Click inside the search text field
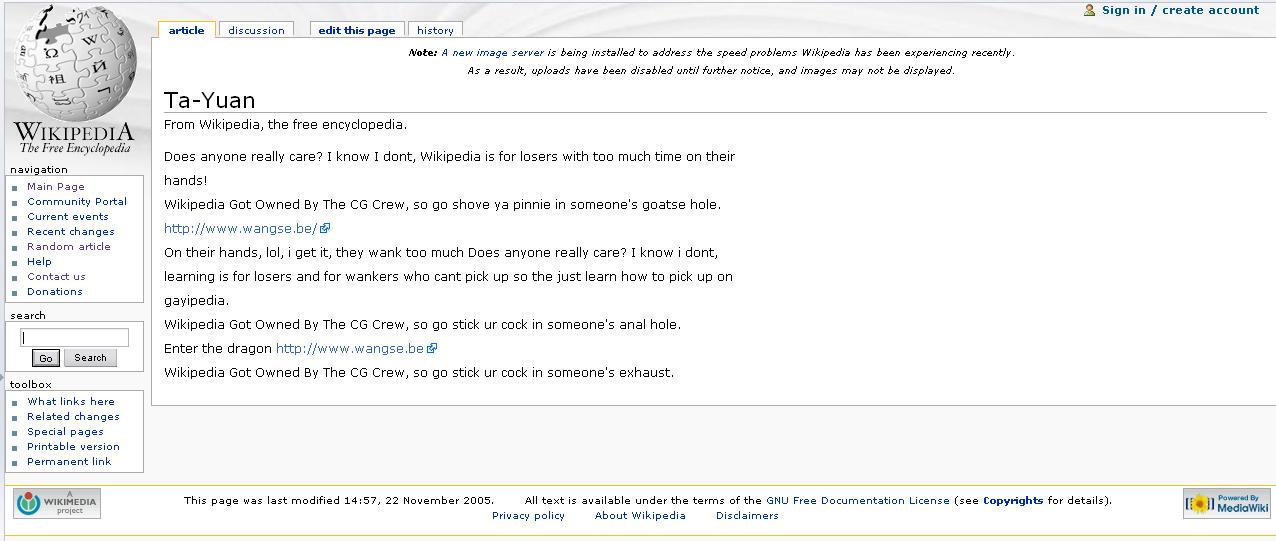The image size is (1276, 541). click(x=75, y=338)
